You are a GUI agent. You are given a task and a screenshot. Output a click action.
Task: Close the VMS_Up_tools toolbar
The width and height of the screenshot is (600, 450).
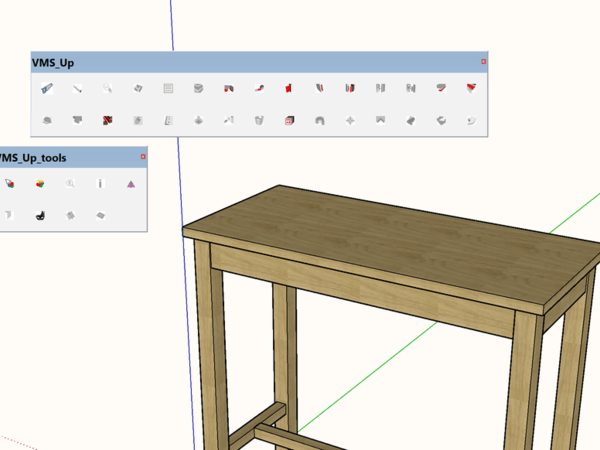[143, 157]
